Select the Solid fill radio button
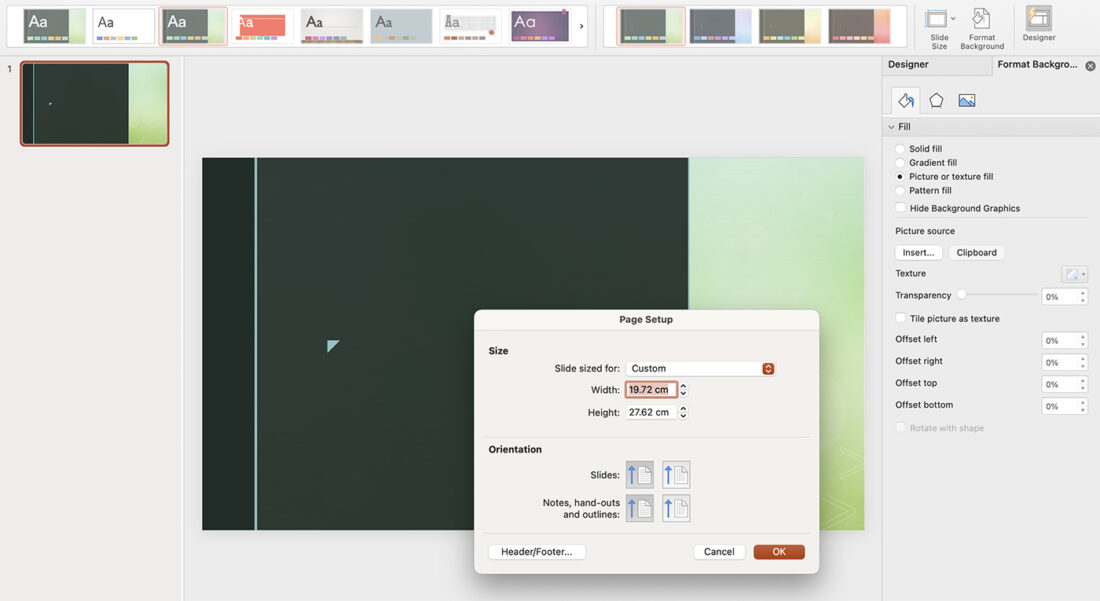This screenshot has height=601, width=1100. (x=901, y=148)
